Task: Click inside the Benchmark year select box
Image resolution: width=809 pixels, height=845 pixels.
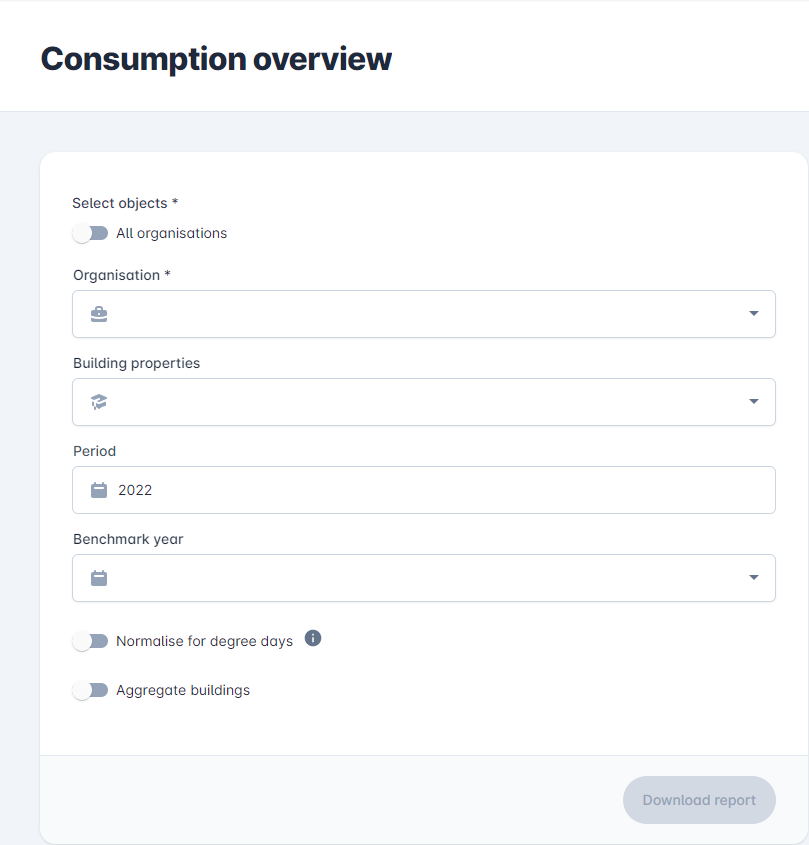Action: tap(424, 578)
